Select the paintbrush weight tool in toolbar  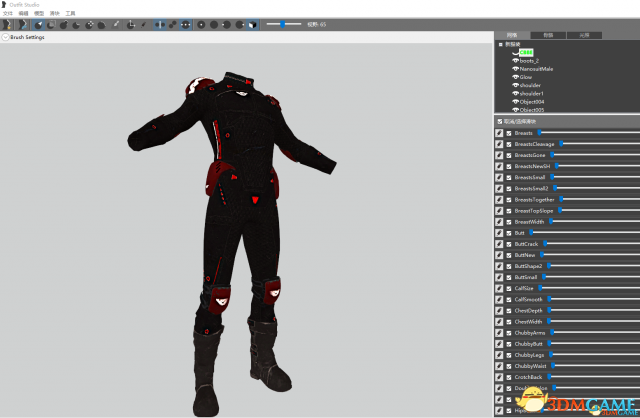tap(116, 23)
